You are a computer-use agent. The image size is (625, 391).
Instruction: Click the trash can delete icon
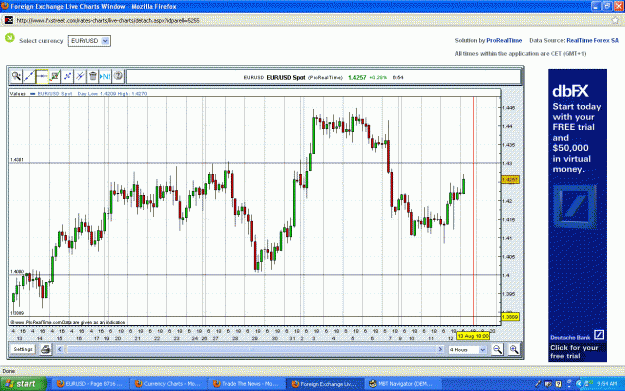pos(93,76)
